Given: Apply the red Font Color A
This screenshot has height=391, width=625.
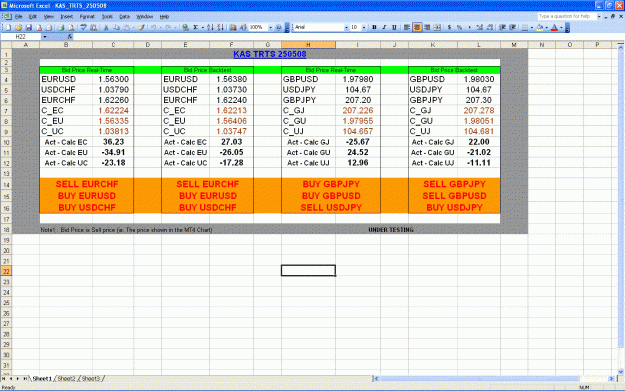Looking at the screenshot, I should 554,28.
